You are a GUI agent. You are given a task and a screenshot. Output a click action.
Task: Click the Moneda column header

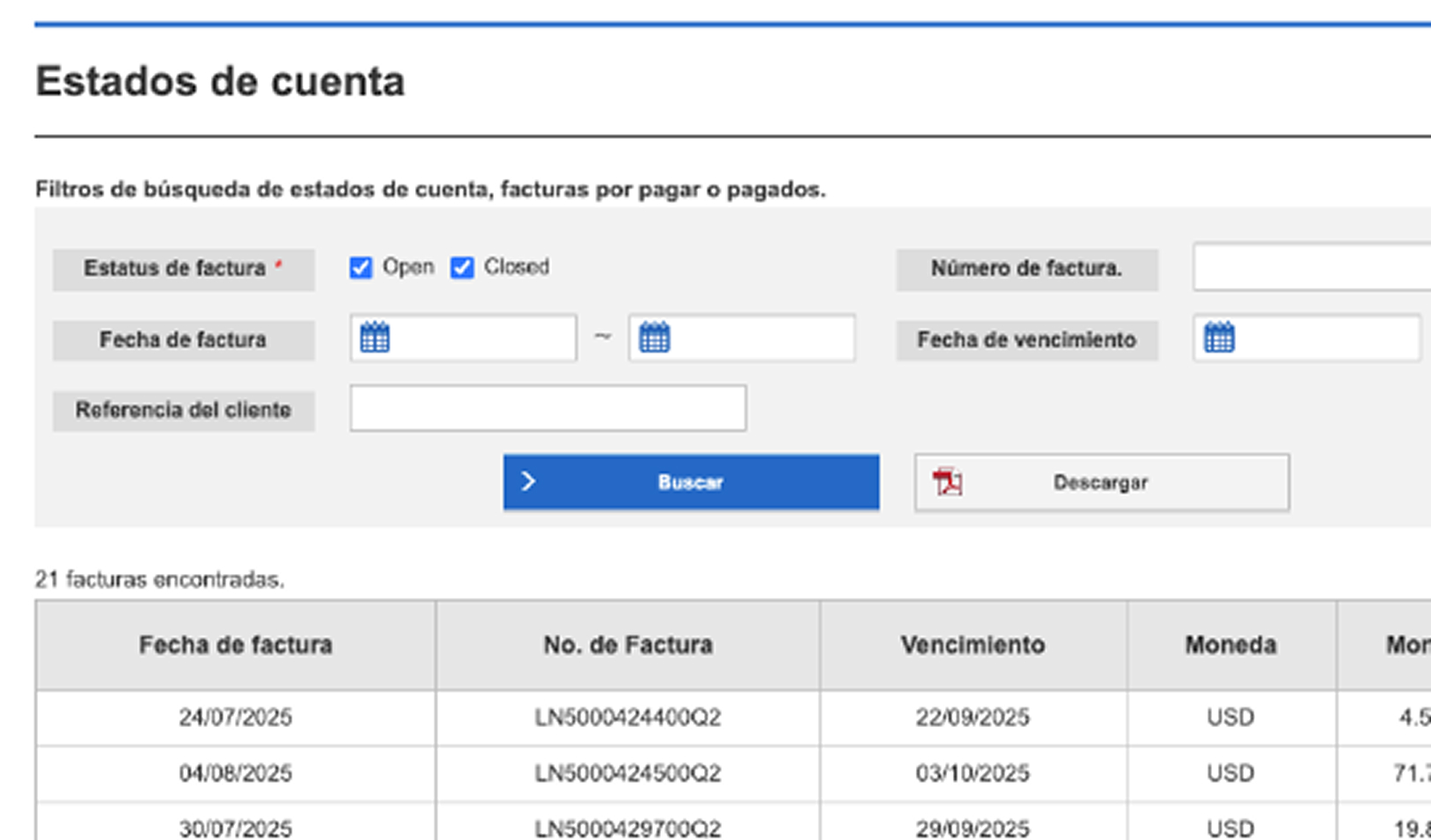point(1230,645)
